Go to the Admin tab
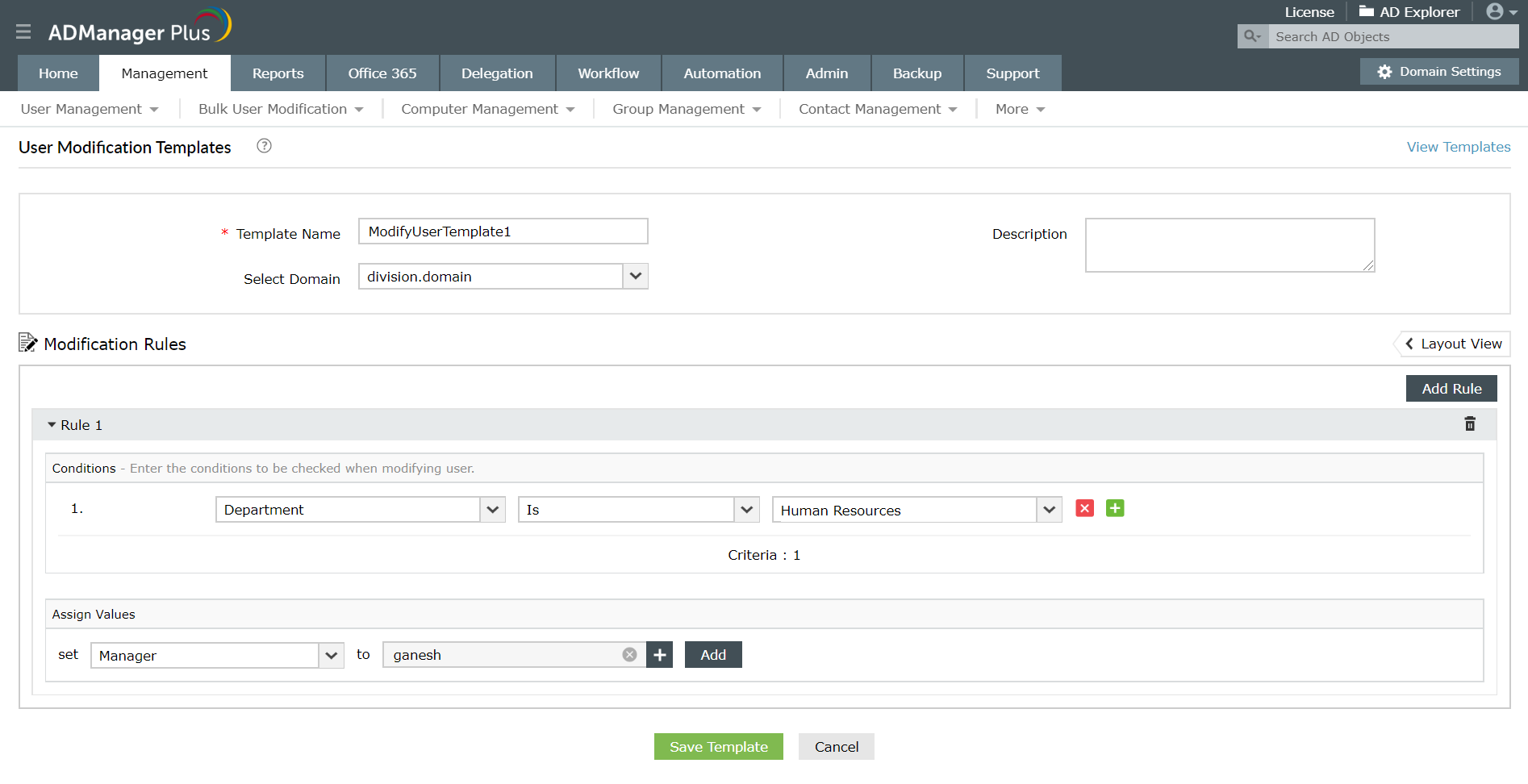This screenshot has height=784, width=1528. [x=827, y=73]
